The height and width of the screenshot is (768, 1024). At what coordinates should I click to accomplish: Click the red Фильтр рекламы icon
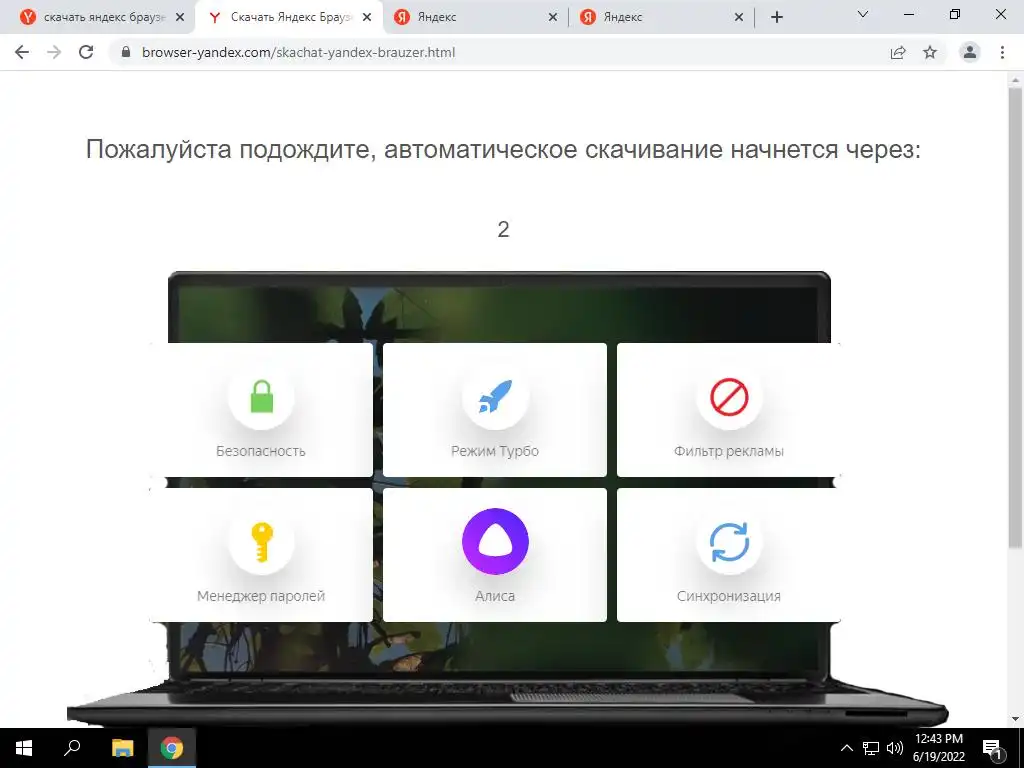pyautogui.click(x=729, y=396)
